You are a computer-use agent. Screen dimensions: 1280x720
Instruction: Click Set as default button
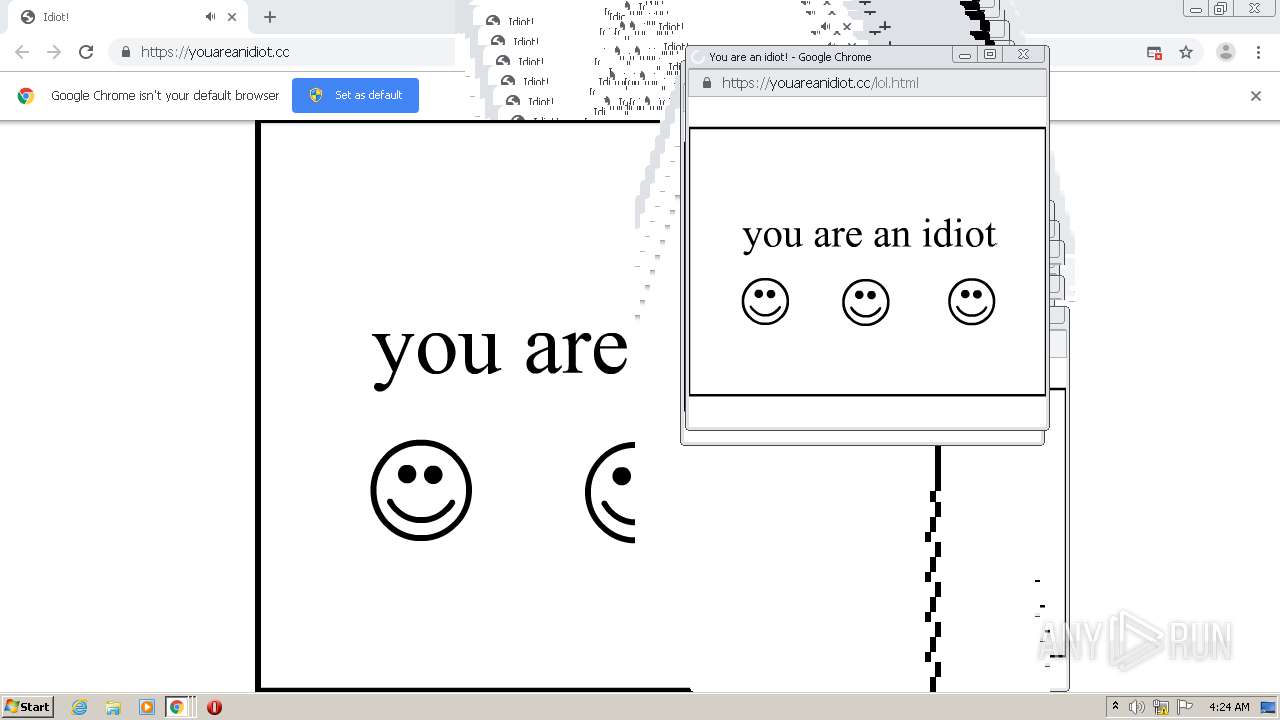355,95
